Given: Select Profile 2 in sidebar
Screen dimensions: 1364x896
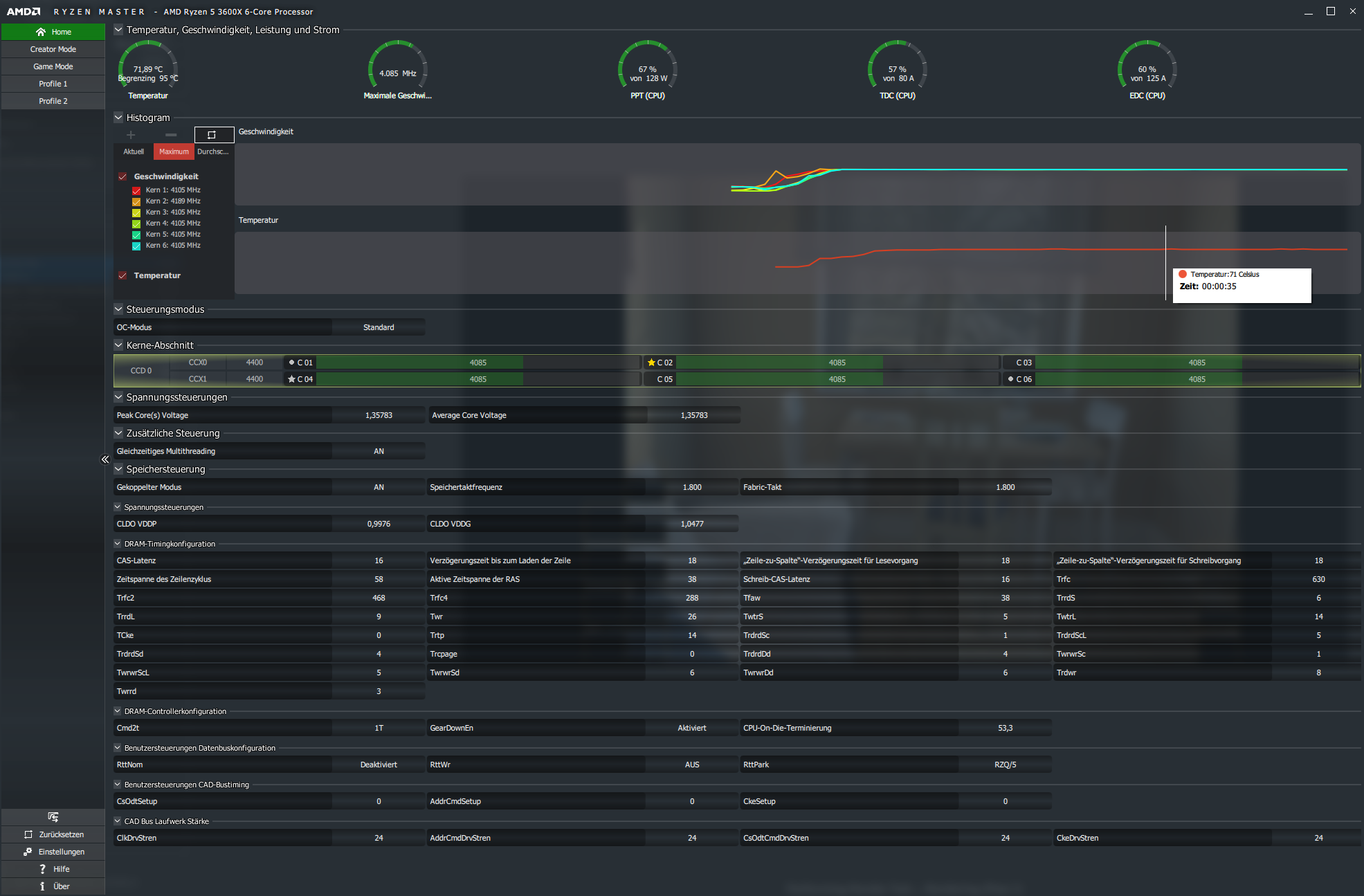Looking at the screenshot, I should click(53, 101).
